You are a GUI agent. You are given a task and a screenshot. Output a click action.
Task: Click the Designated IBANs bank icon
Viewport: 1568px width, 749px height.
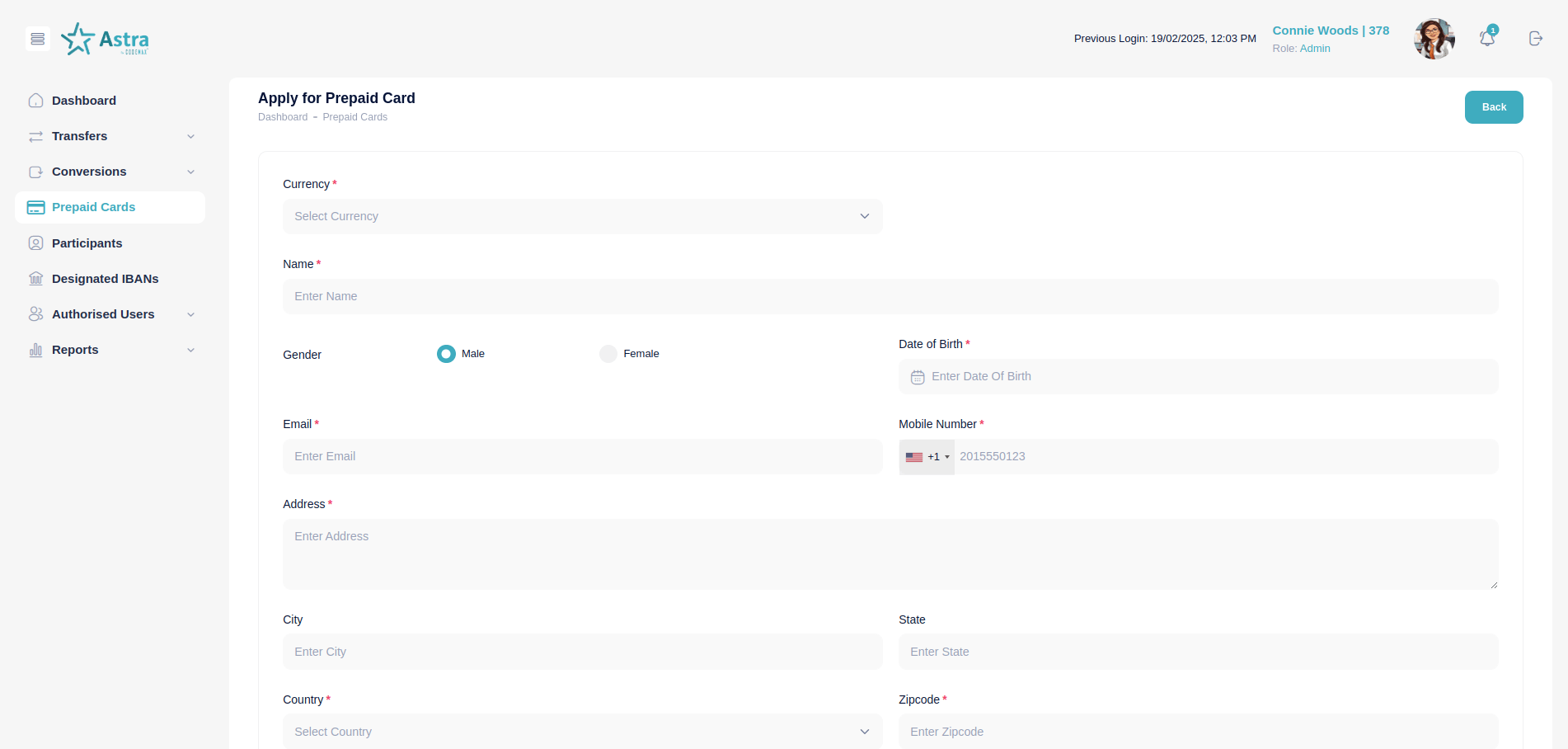click(36, 279)
